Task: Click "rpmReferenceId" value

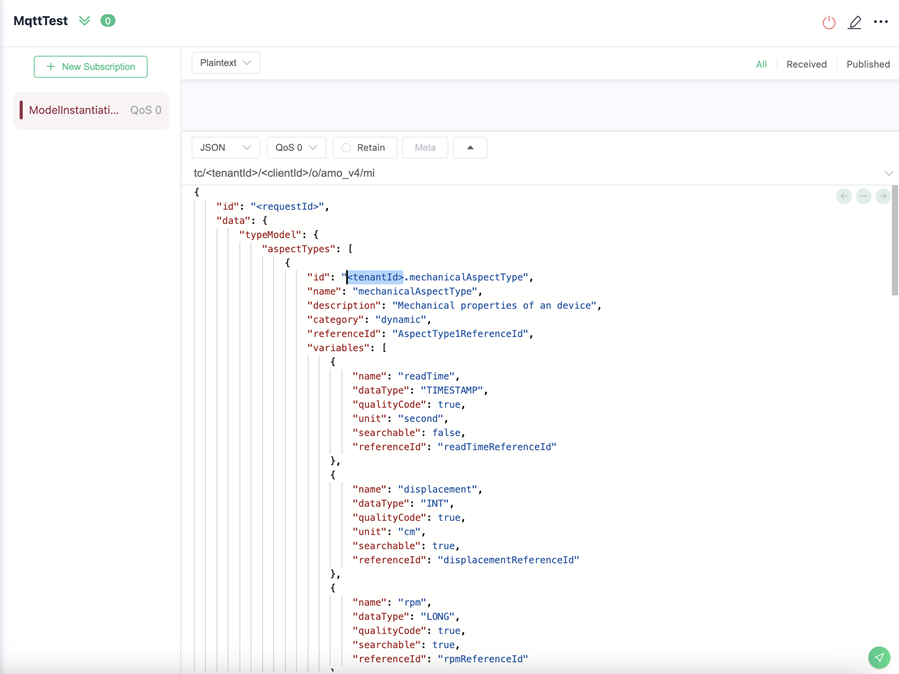Action: (483, 659)
